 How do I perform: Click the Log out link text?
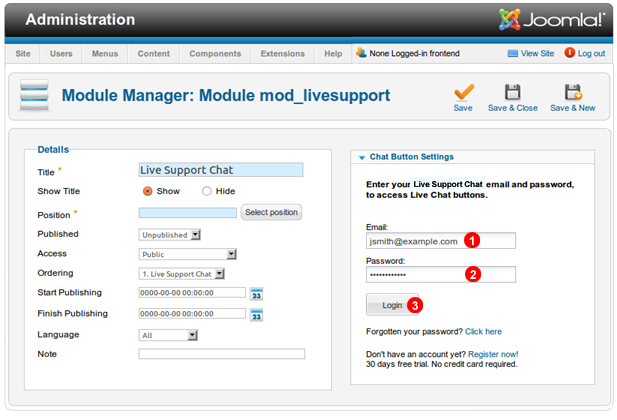click(591, 54)
